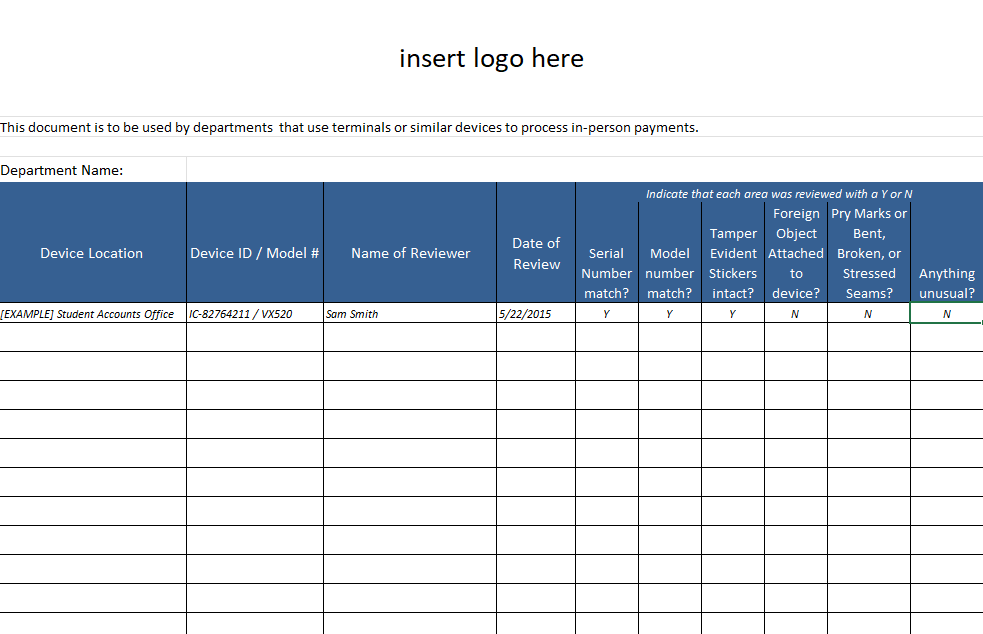Click first empty Device Location cell below example
Viewport: 983px width, 634px height.
pos(93,337)
